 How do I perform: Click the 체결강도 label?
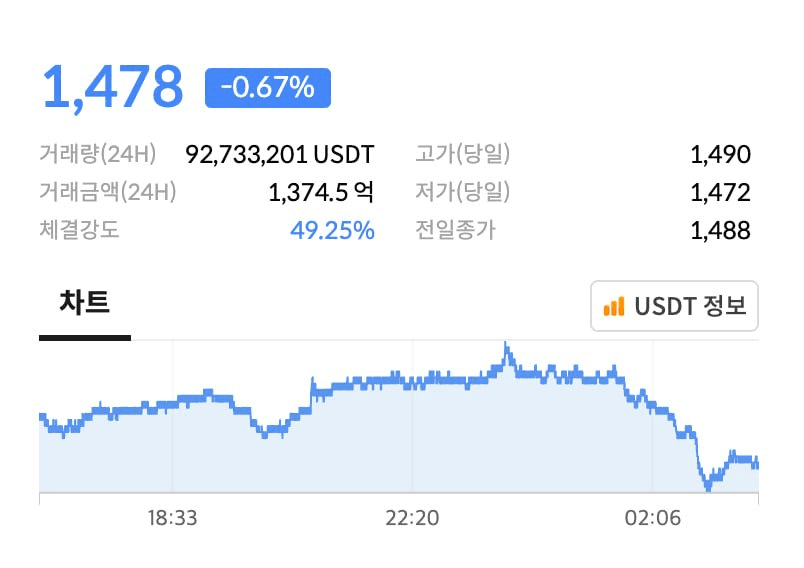[79, 230]
